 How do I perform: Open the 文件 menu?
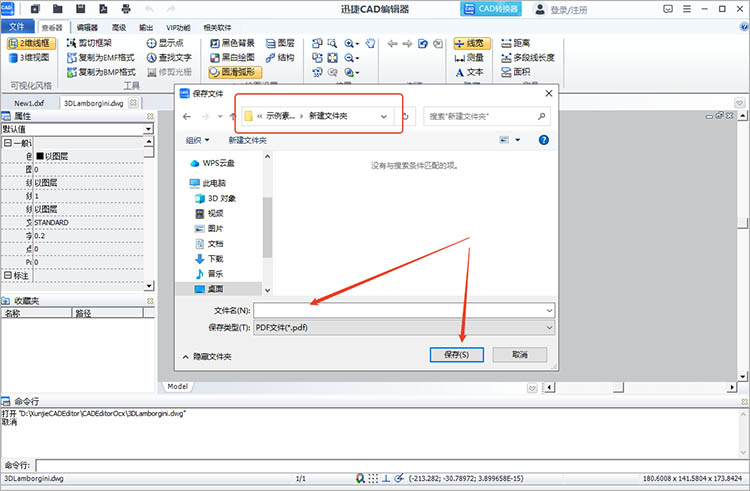point(17,27)
